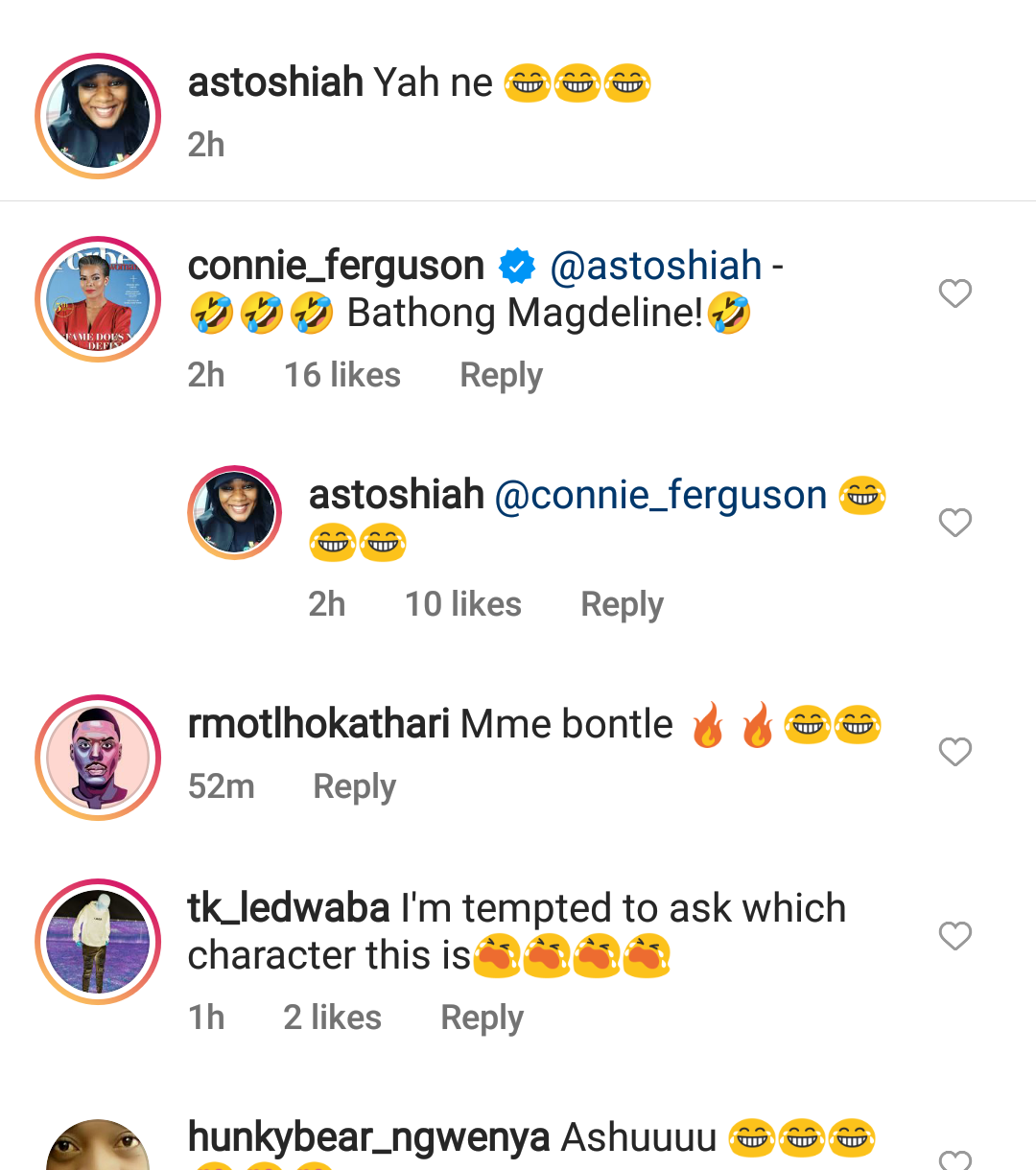This screenshot has width=1036, height=1170.
Task: Open connie_ferguson's magazine cover avatar
Action: click(98, 299)
